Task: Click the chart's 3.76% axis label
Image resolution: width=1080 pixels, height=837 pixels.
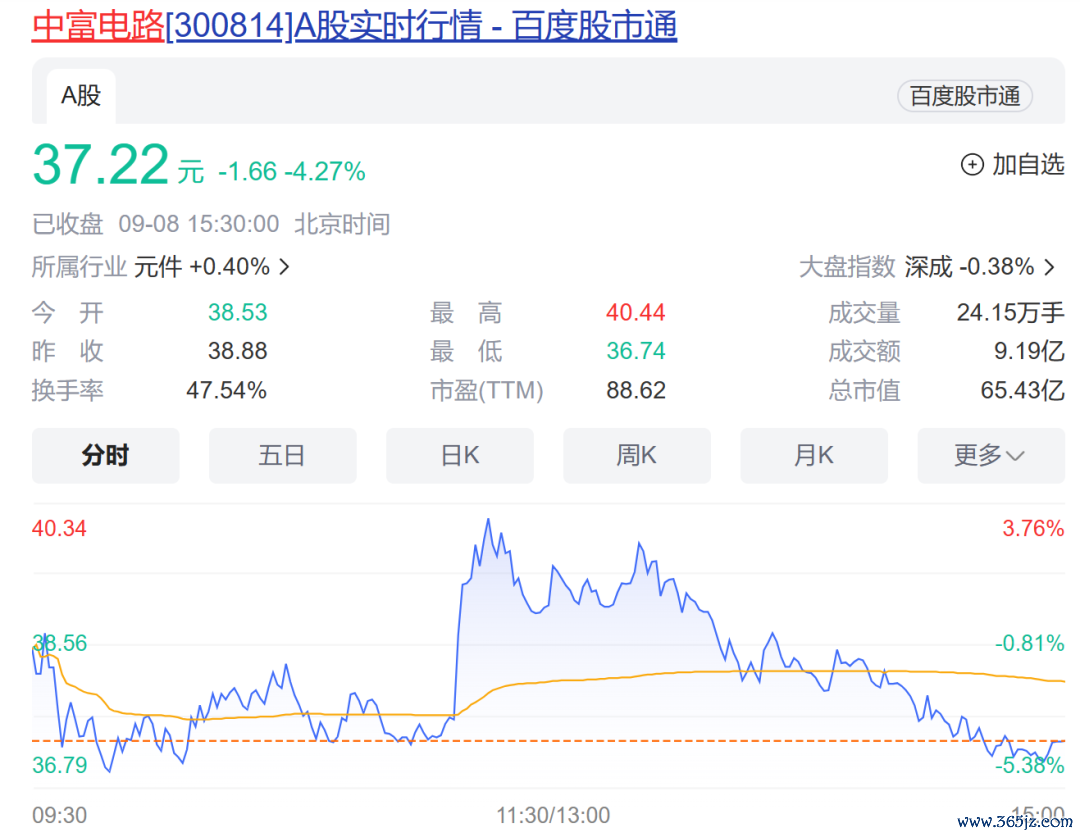Action: (x=1033, y=528)
